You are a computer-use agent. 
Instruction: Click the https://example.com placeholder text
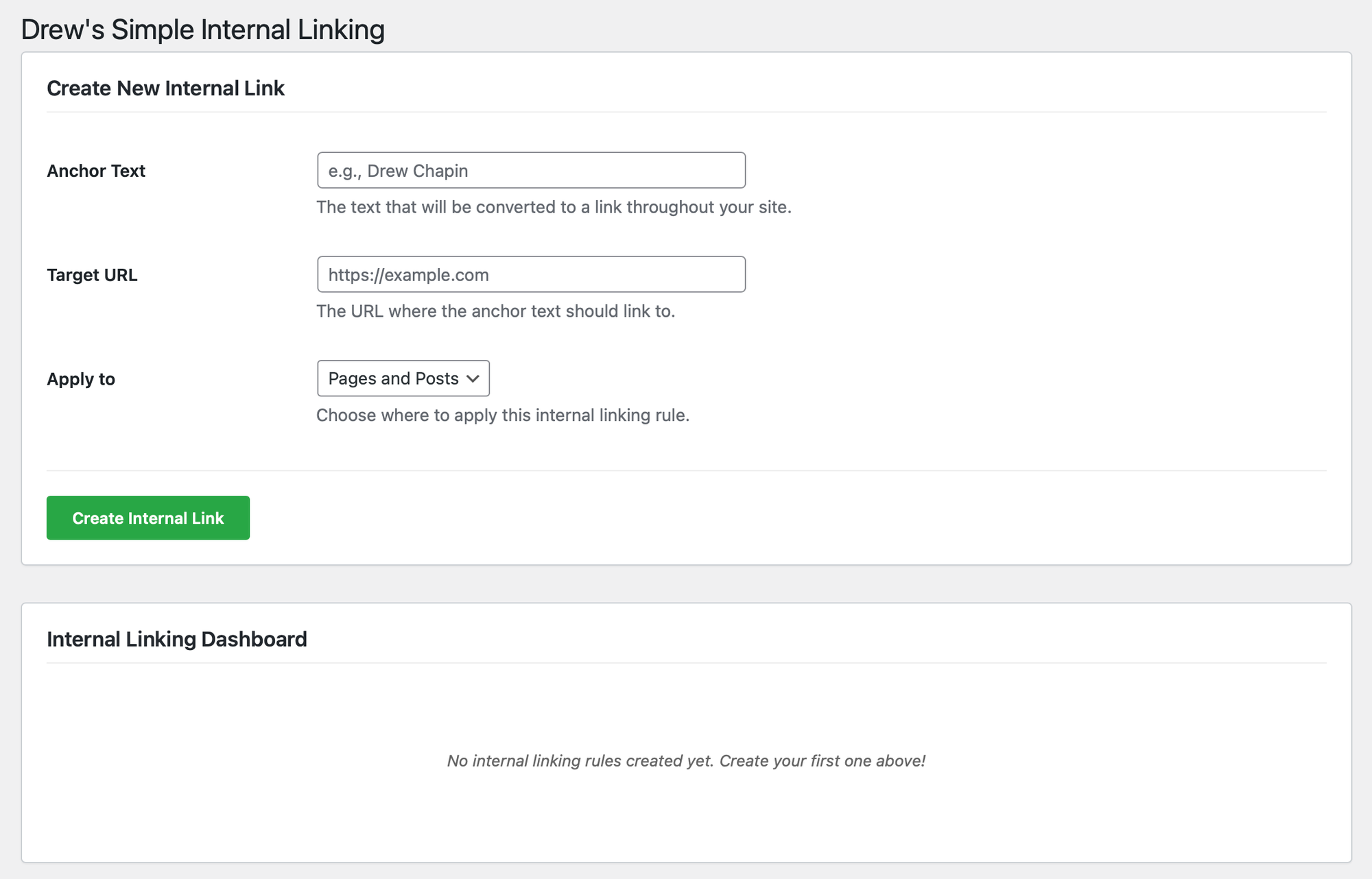[x=408, y=275]
